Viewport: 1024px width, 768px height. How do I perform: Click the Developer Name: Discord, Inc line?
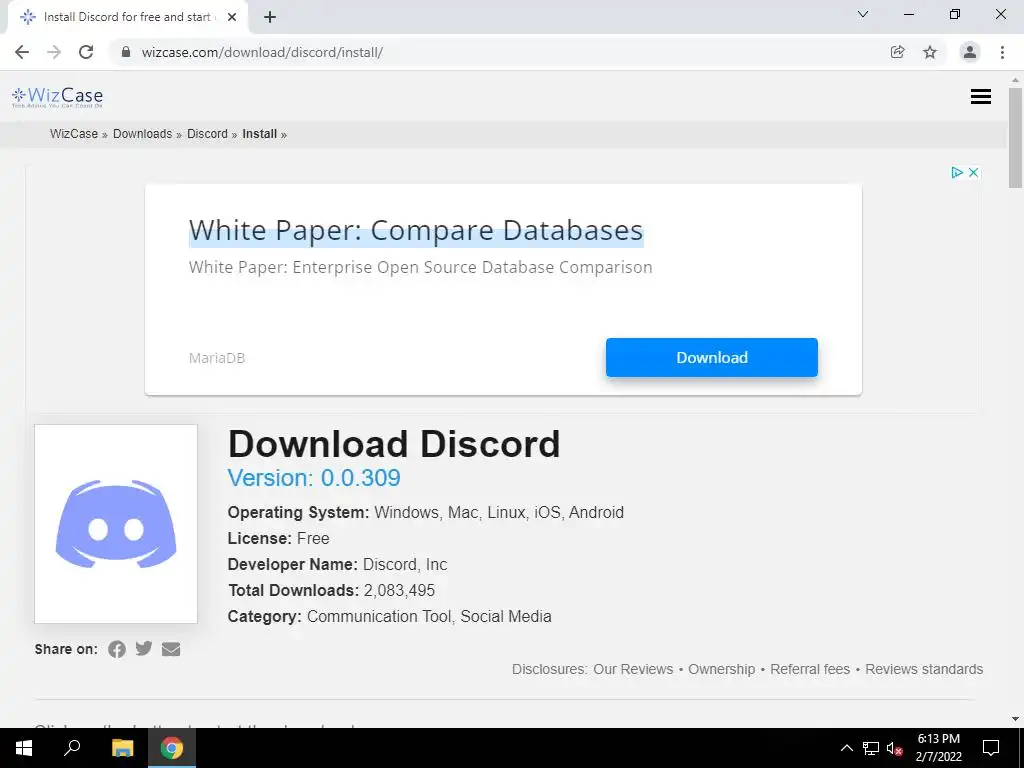click(x=337, y=564)
